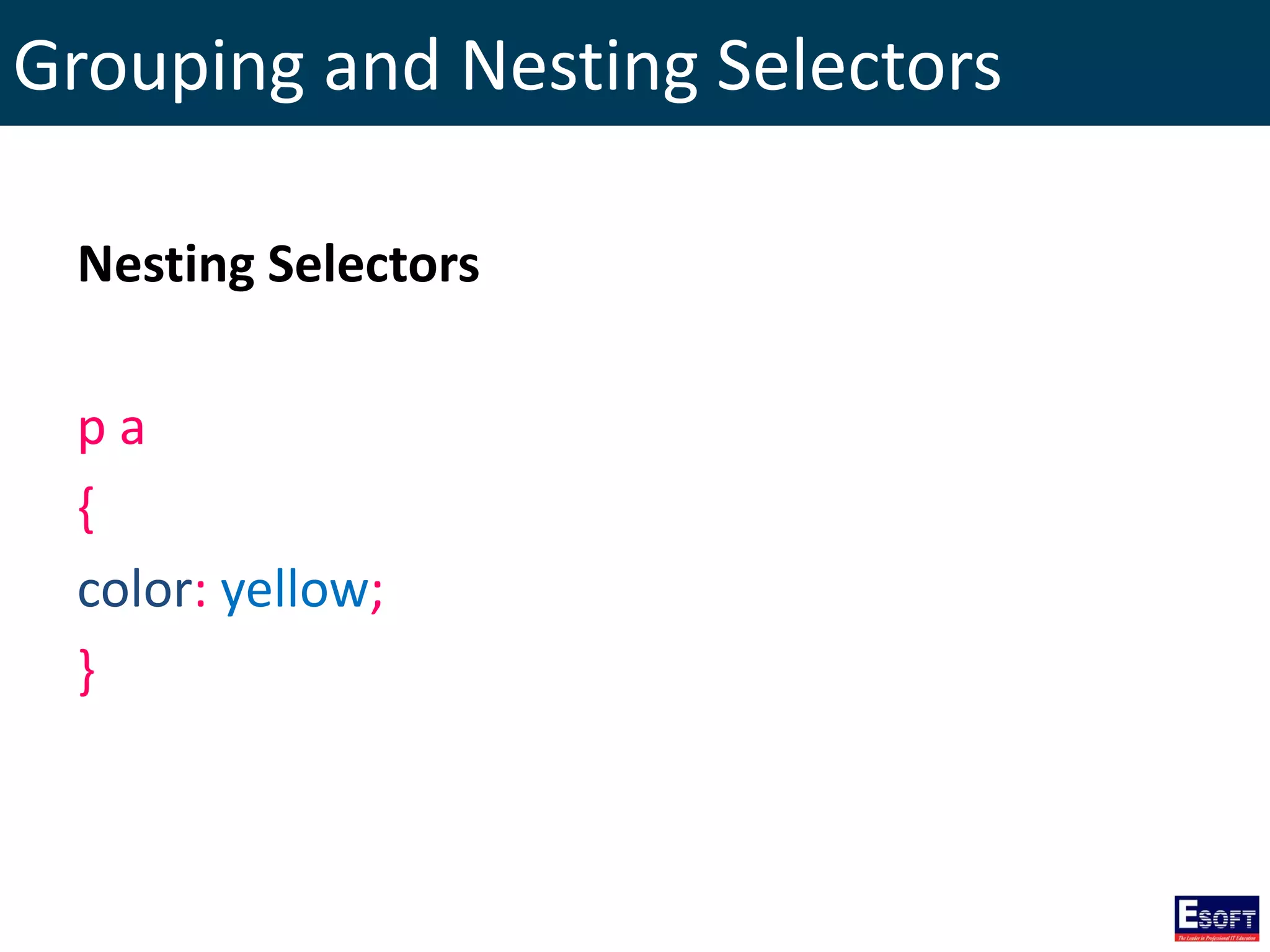Click the opening curly brace
The height and width of the screenshot is (952, 1270).
[x=86, y=509]
